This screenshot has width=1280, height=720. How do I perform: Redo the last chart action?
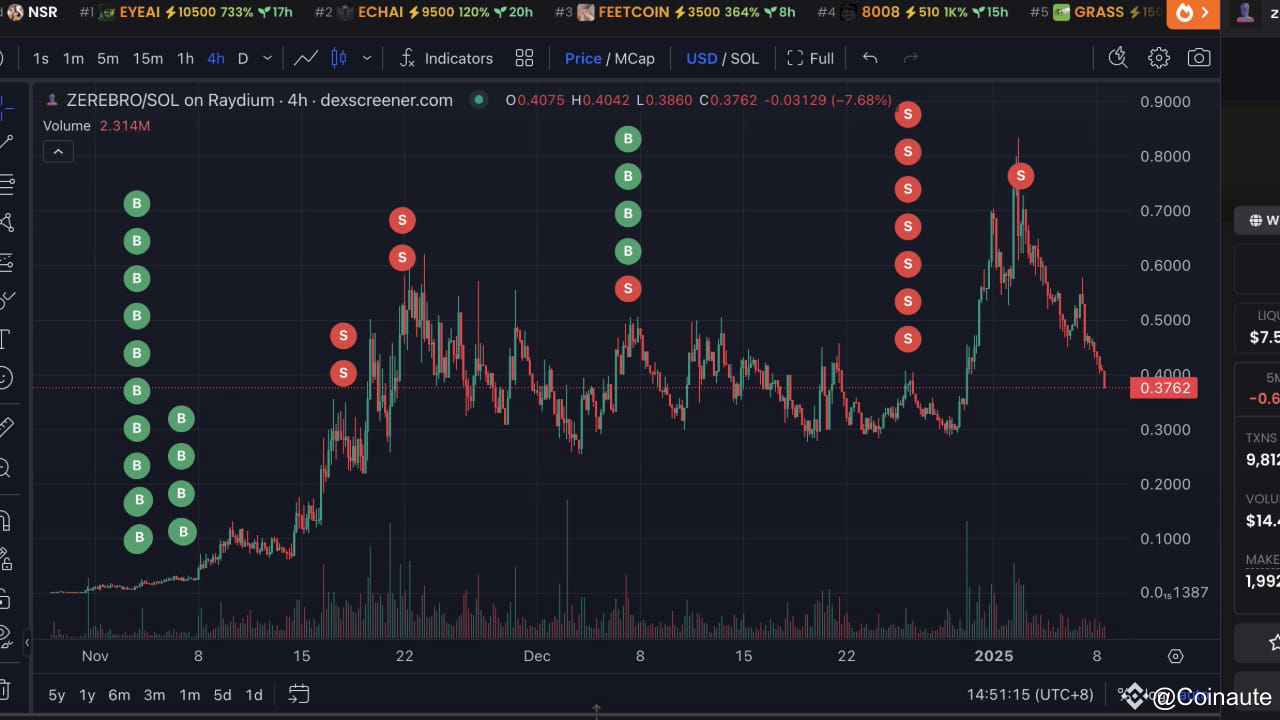910,58
